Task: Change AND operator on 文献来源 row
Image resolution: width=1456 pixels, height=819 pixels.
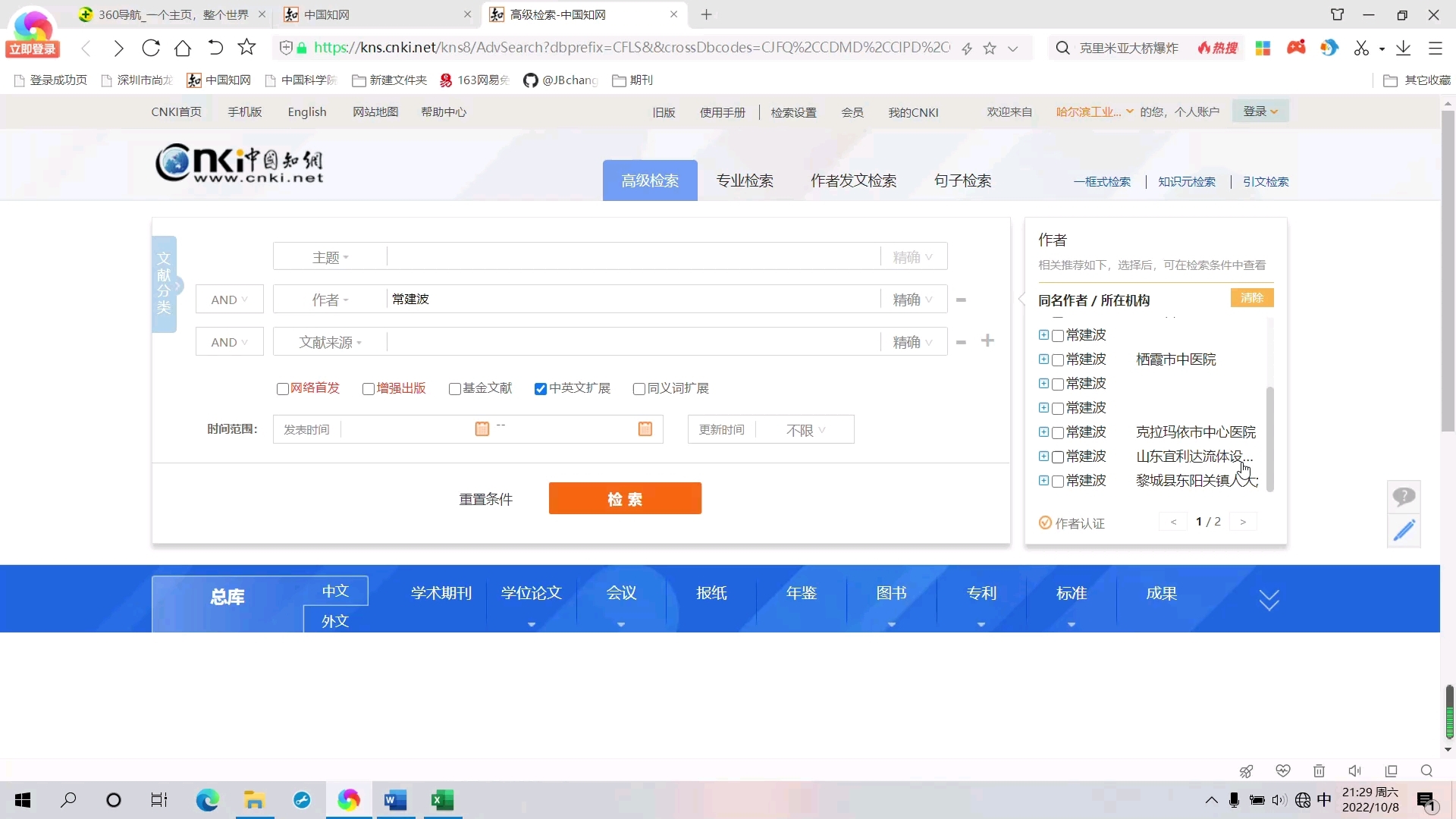Action: (x=229, y=342)
